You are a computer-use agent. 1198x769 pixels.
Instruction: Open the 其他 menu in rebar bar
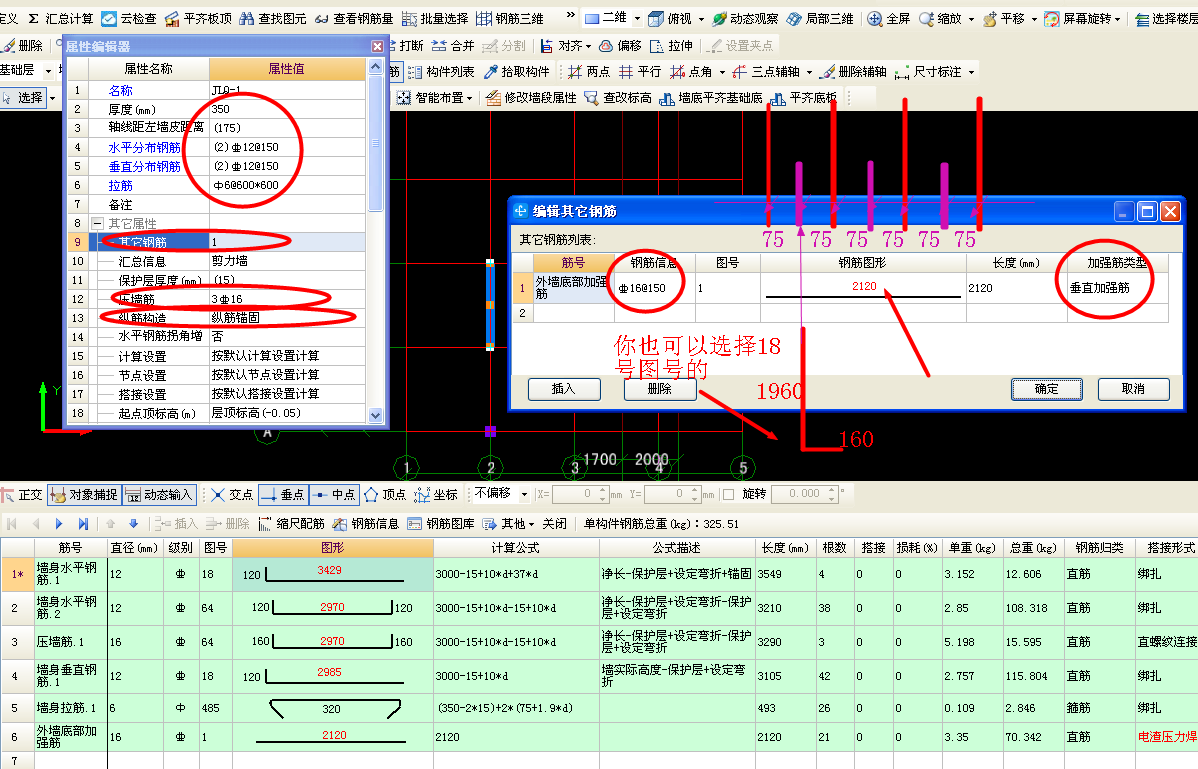point(508,524)
